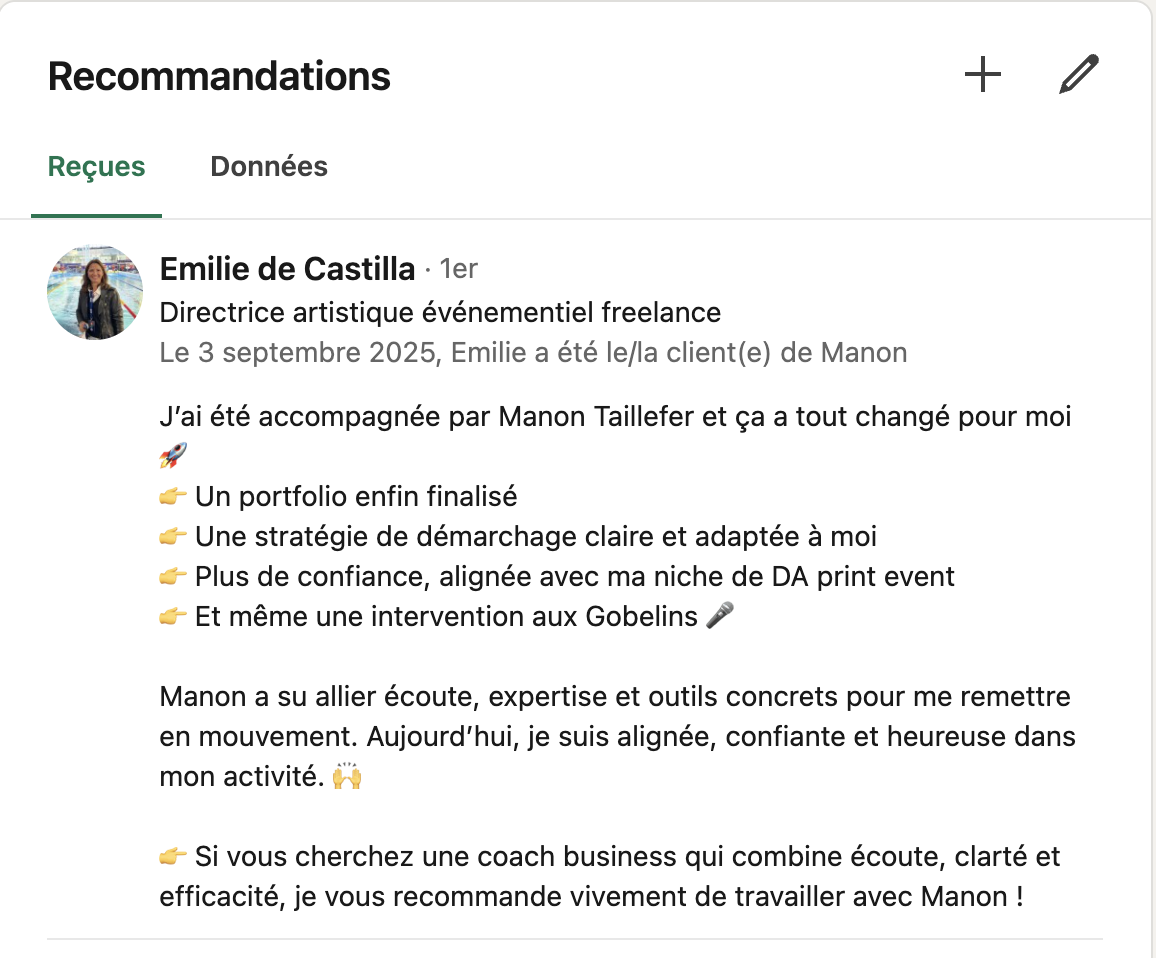Click the "1er" connection degree label
Viewport: 1156px width, 958px height.
pyautogui.click(x=458, y=270)
